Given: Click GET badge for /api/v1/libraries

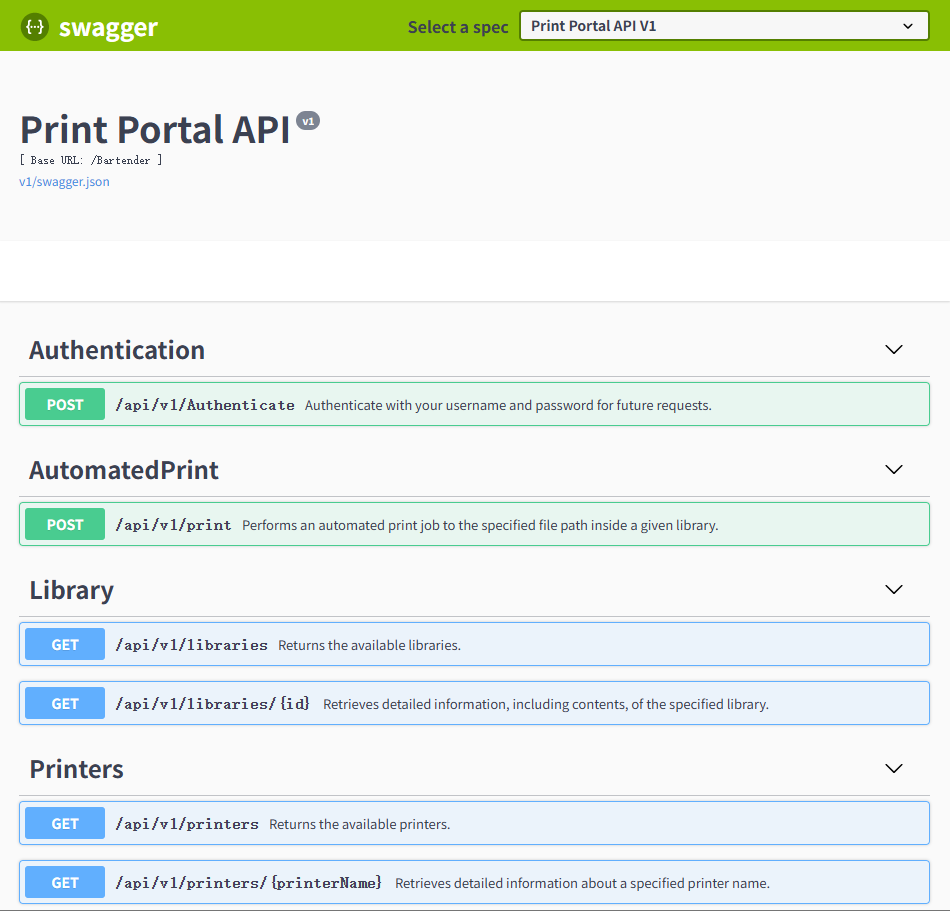Looking at the screenshot, I should pos(65,644).
